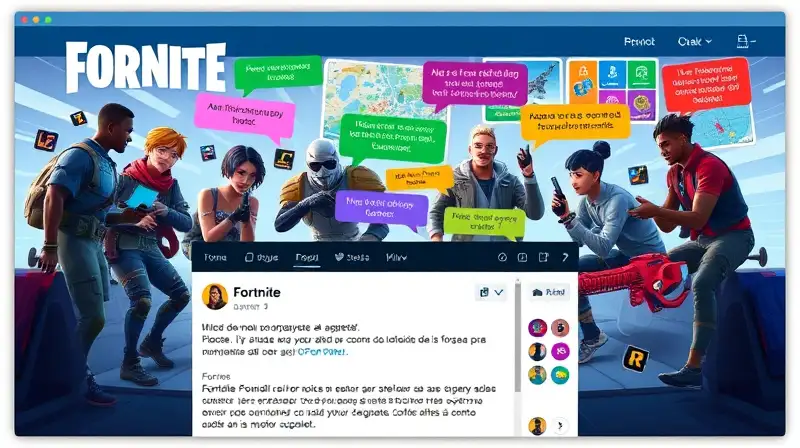The width and height of the screenshot is (800, 448).
Task: Open the salmon-pink round avatar in sidebar
Action: [x=560, y=328]
